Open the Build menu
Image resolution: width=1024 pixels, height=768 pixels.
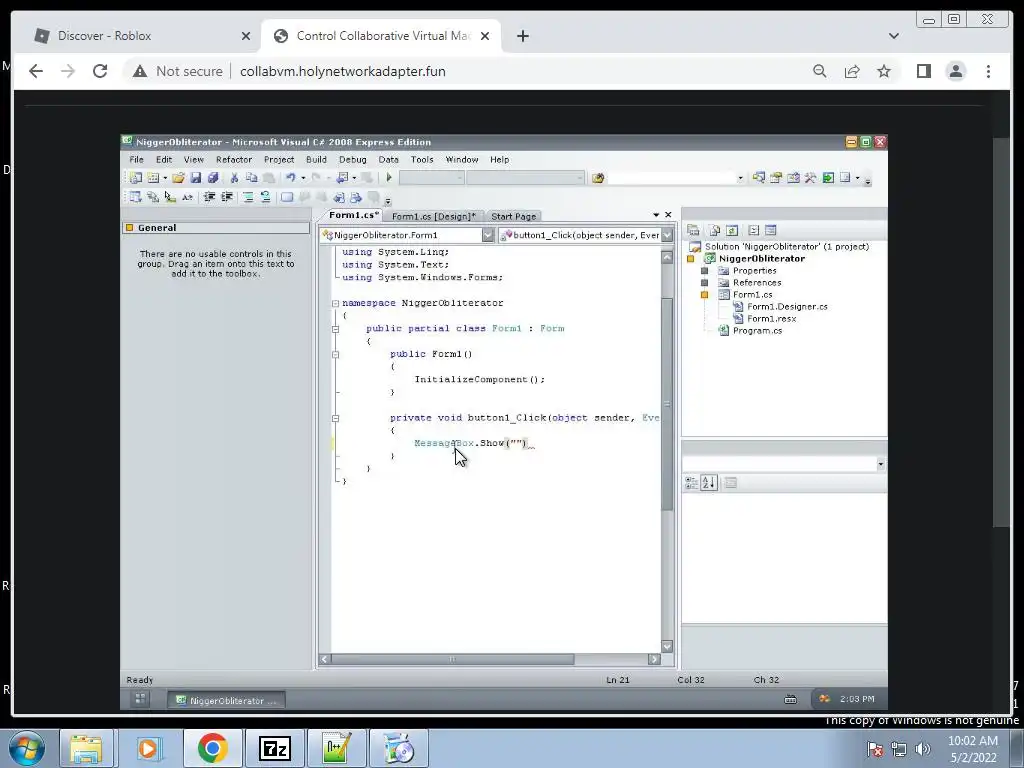(x=316, y=159)
